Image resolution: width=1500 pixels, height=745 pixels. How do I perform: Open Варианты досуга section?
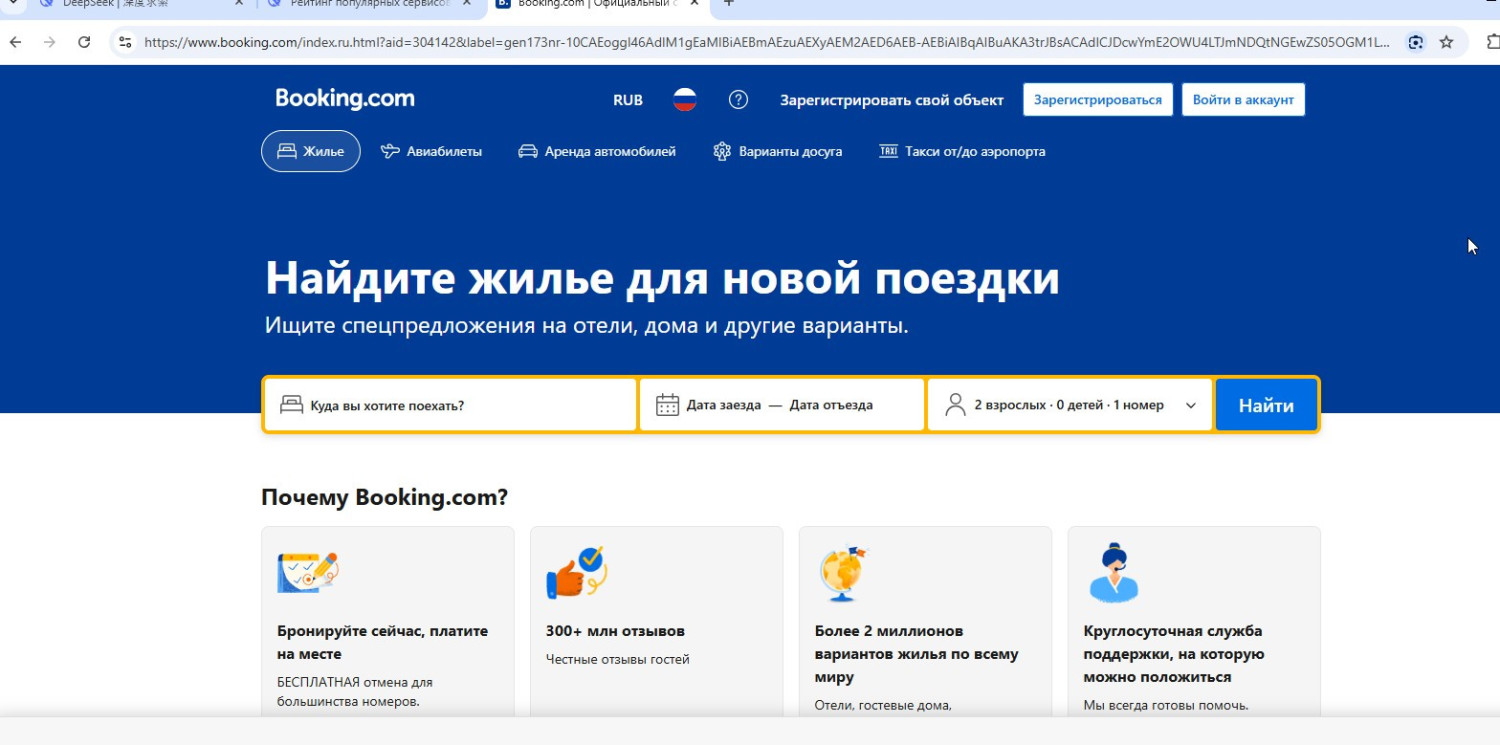coord(777,152)
